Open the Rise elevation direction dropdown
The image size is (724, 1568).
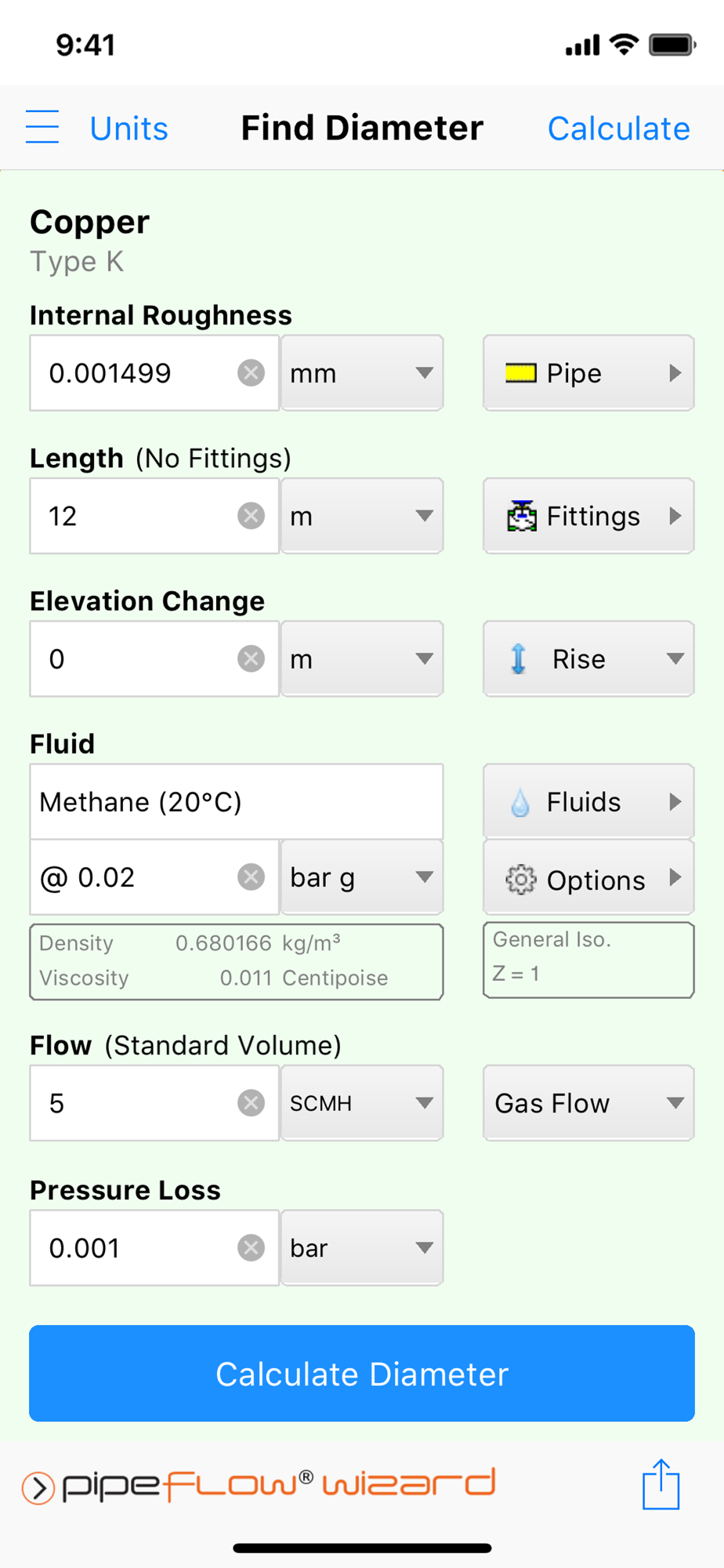(x=588, y=659)
